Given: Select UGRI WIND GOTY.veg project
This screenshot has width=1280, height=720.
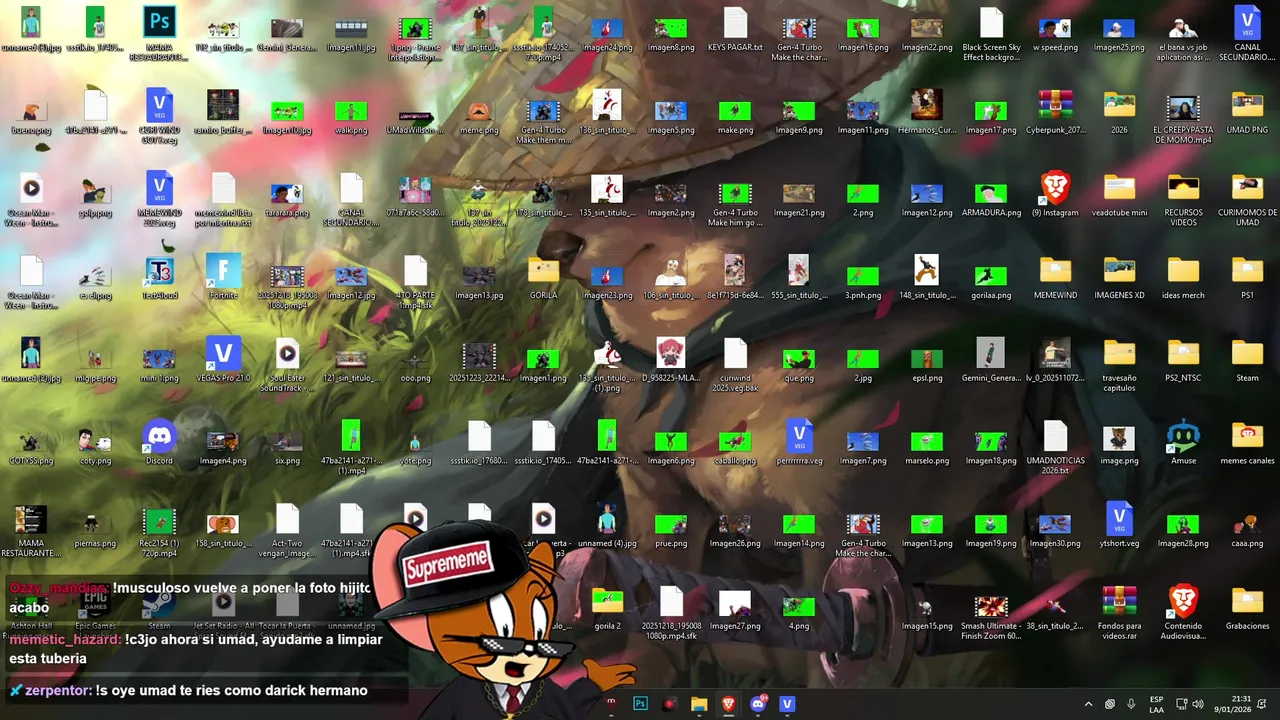Looking at the screenshot, I should coord(159,116).
